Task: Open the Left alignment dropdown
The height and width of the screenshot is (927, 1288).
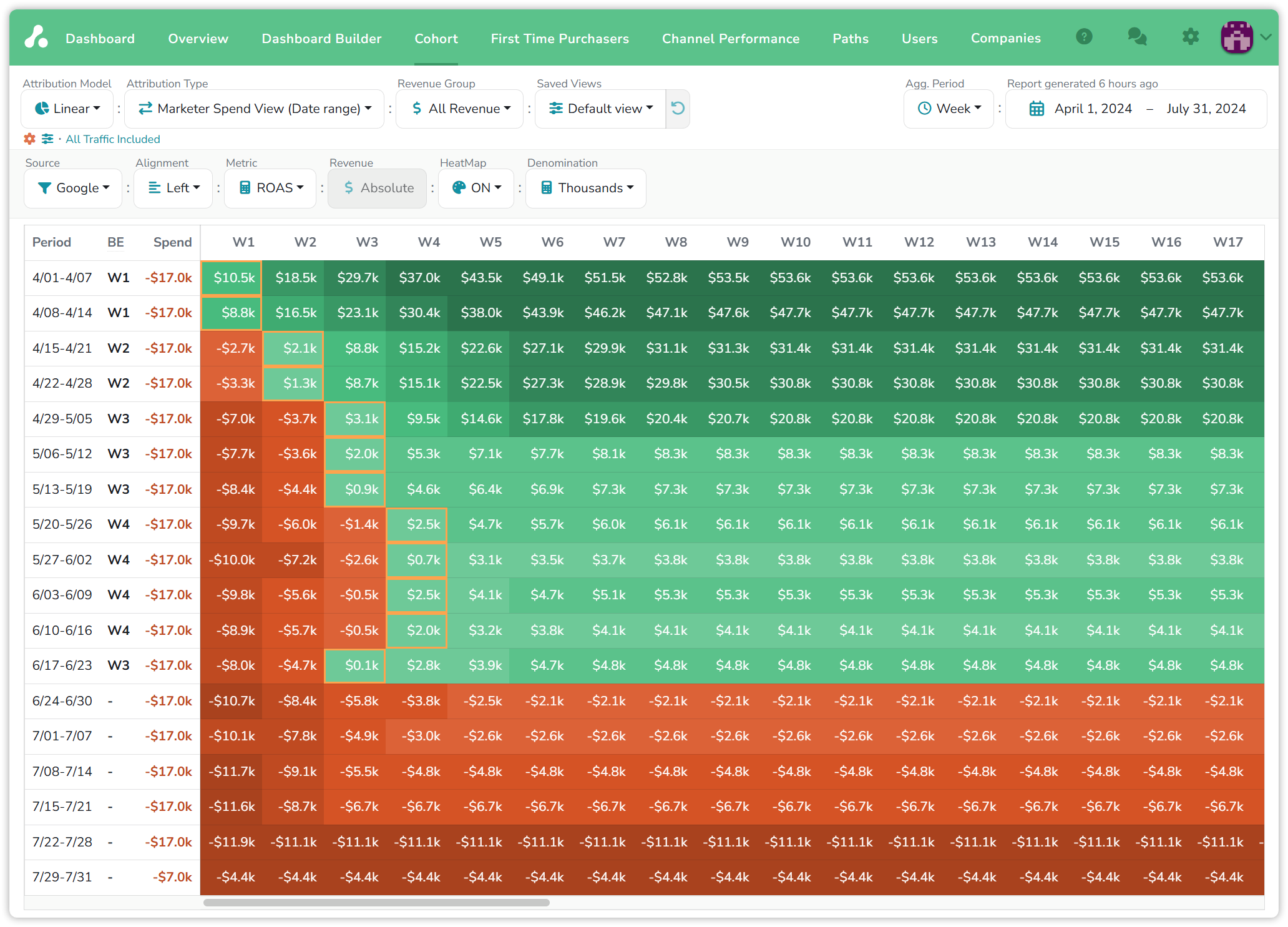Action: (x=173, y=188)
